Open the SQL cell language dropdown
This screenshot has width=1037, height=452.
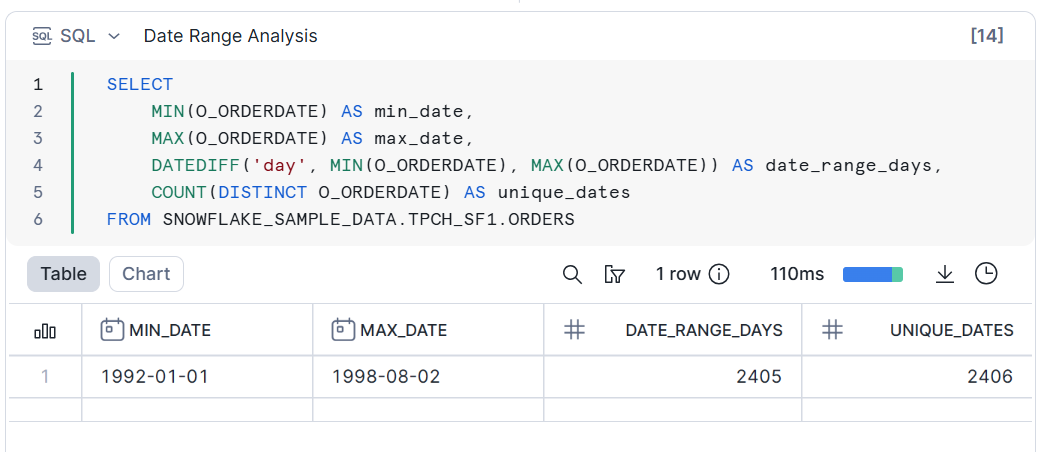(114, 36)
